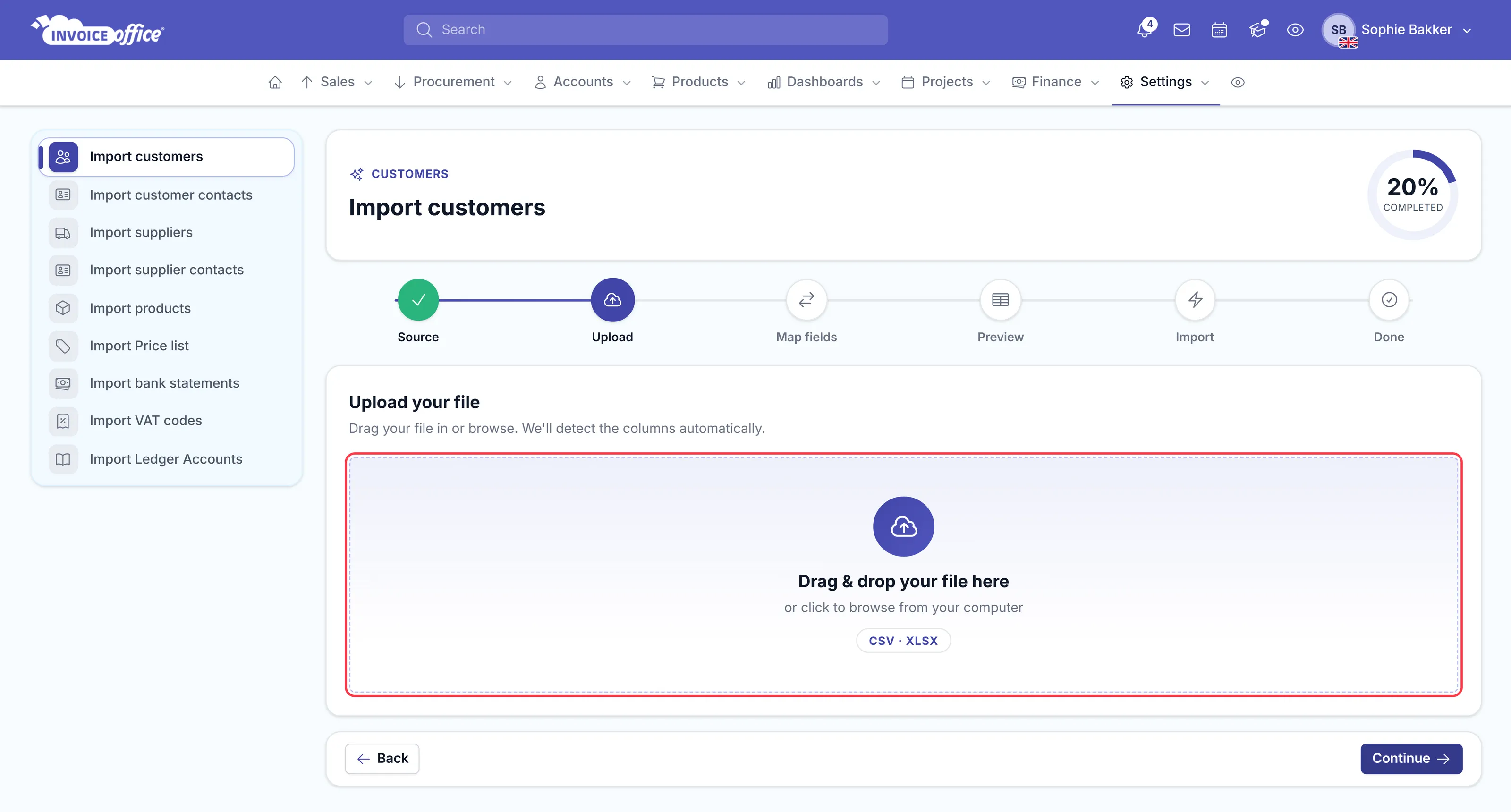Click the Continue button
The width and height of the screenshot is (1511, 812).
coord(1411,759)
